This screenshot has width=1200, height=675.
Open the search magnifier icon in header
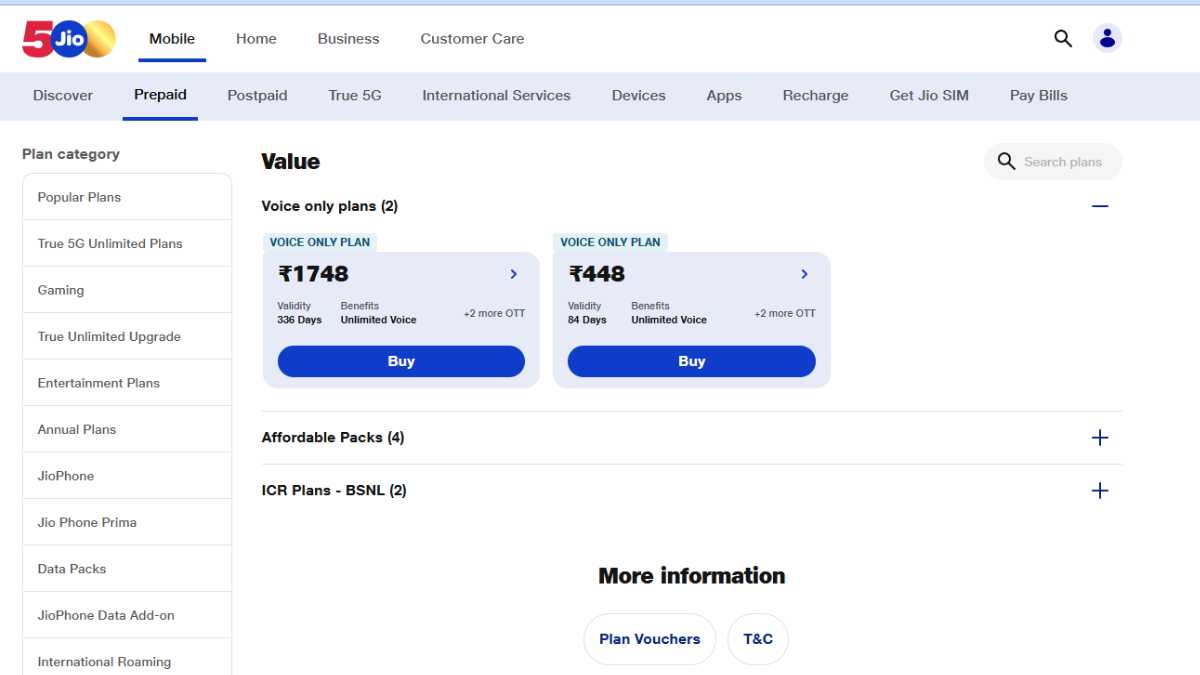point(1063,38)
